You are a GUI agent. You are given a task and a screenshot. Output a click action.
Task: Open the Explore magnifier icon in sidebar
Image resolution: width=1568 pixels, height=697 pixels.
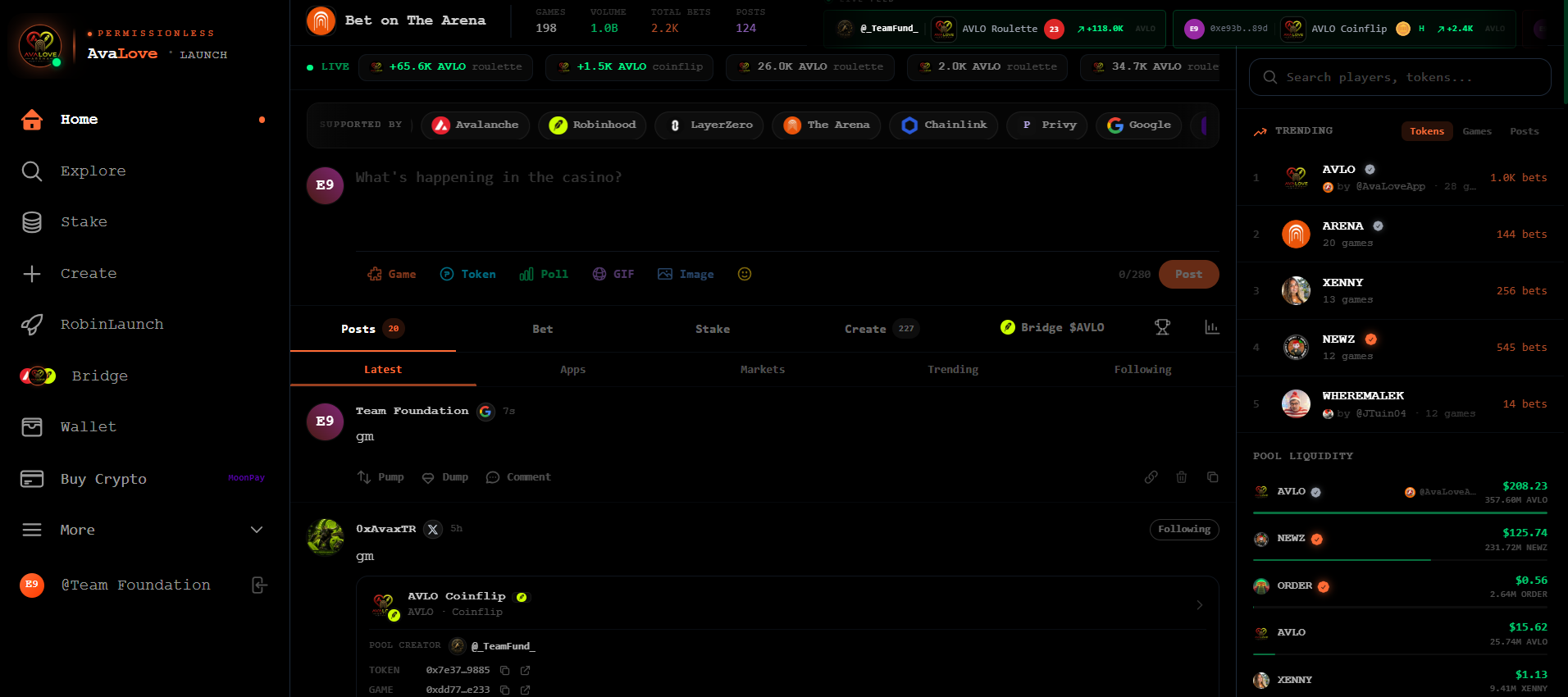(32, 171)
